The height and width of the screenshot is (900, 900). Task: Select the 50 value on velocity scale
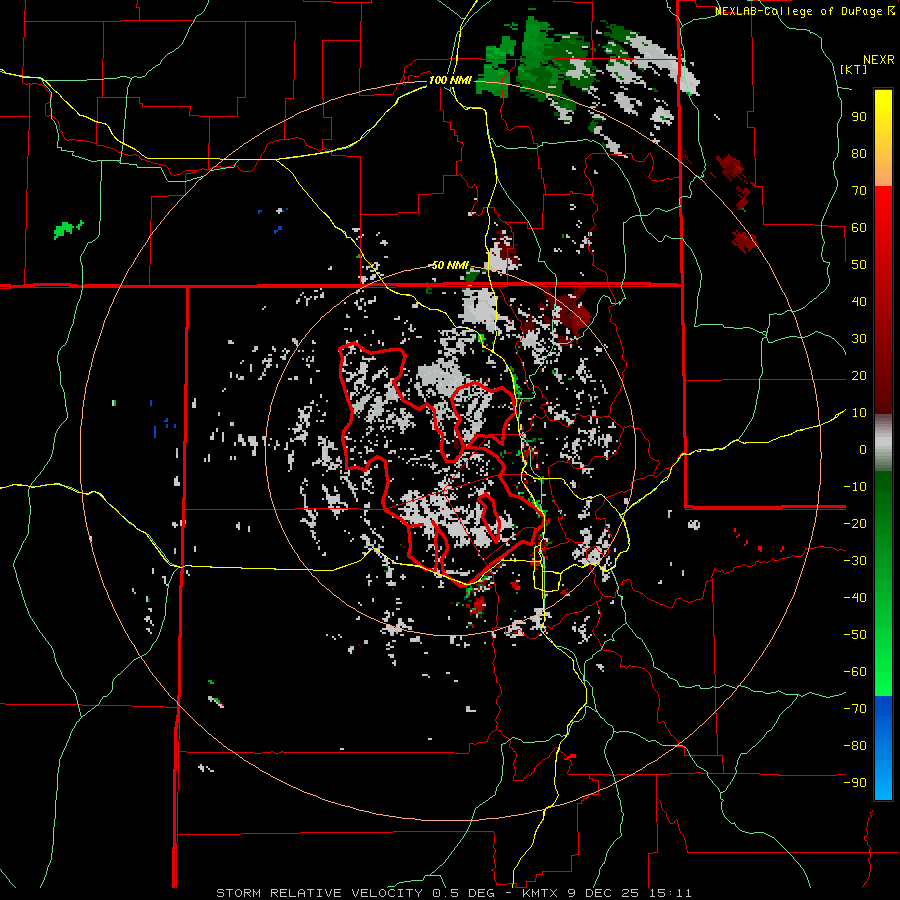859,265
